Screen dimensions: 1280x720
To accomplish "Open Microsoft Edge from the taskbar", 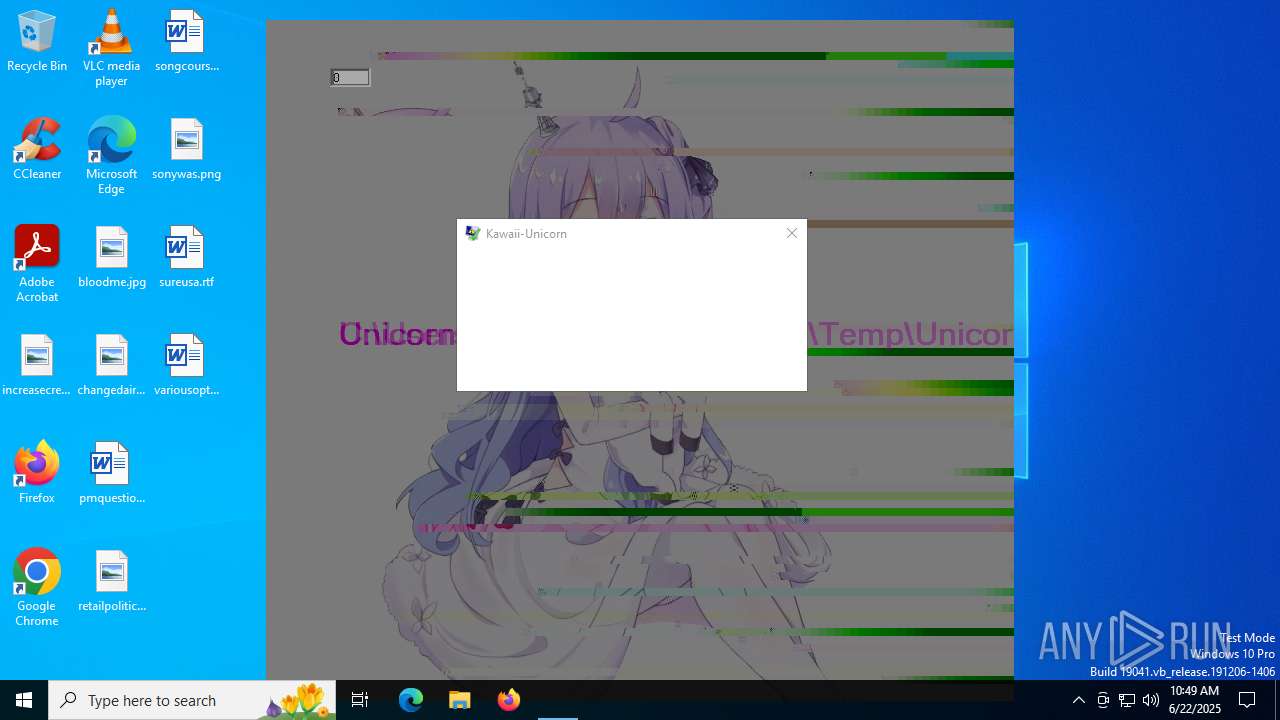I will 411,700.
